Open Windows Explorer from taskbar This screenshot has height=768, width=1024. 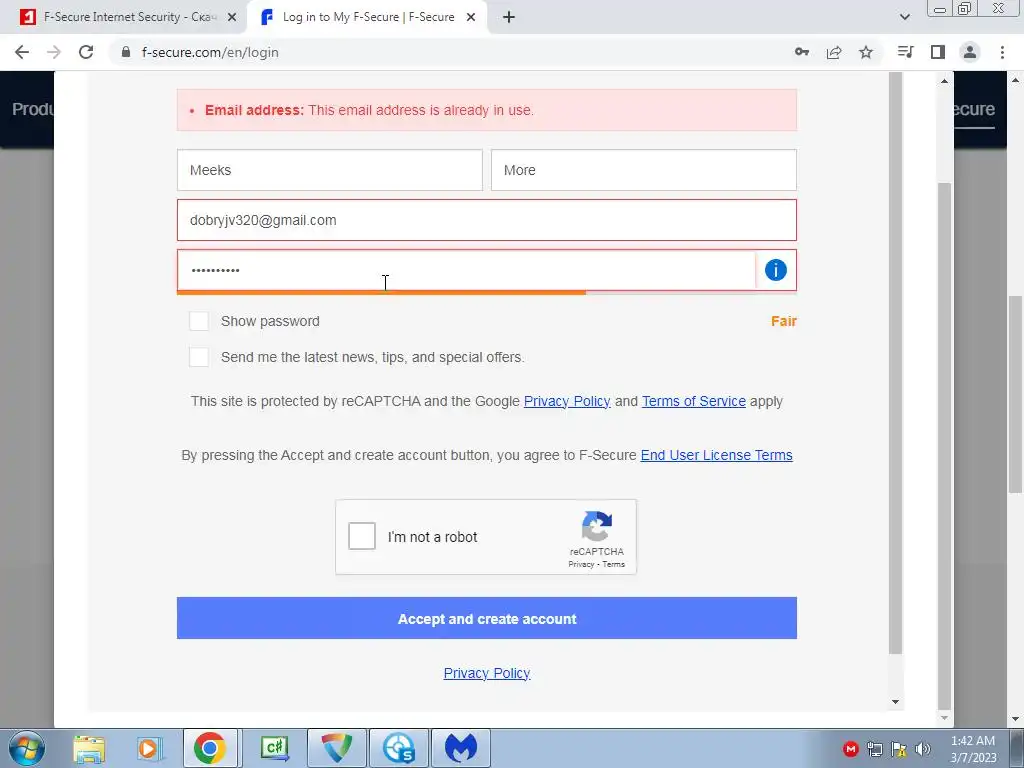pyautogui.click(x=89, y=748)
